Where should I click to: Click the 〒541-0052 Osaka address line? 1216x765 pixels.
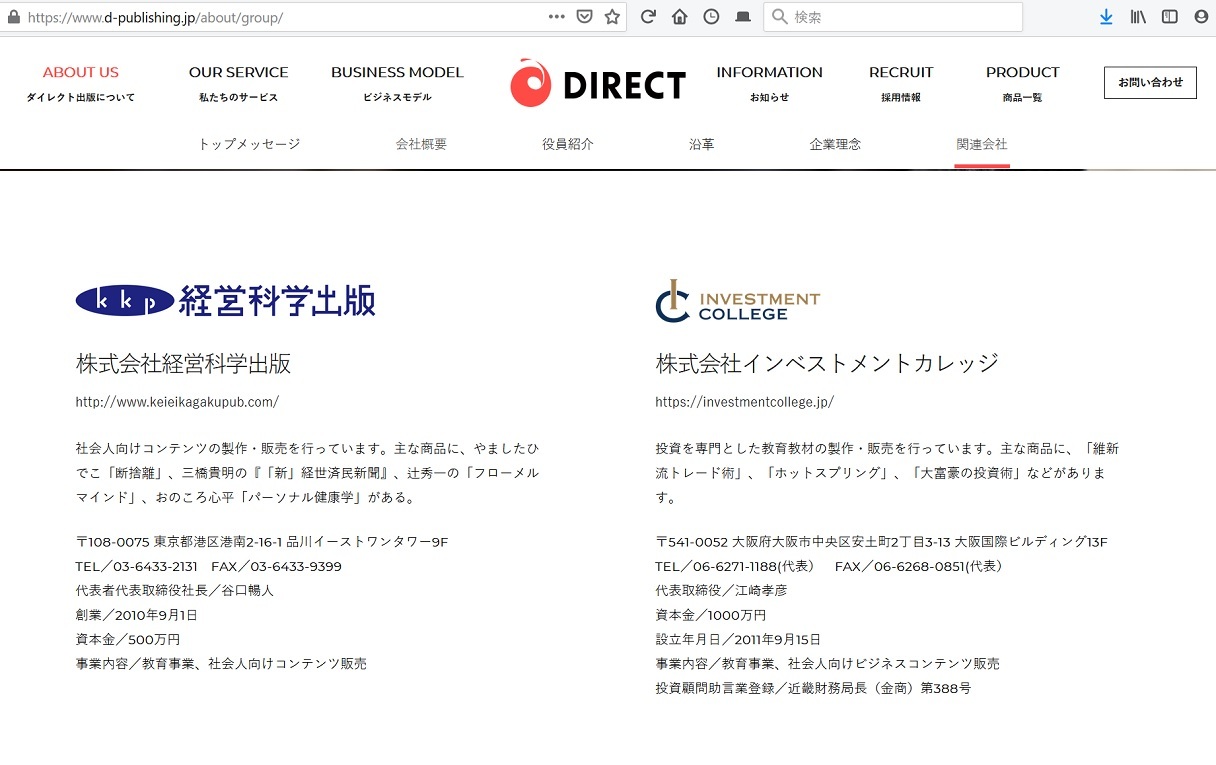click(x=881, y=542)
